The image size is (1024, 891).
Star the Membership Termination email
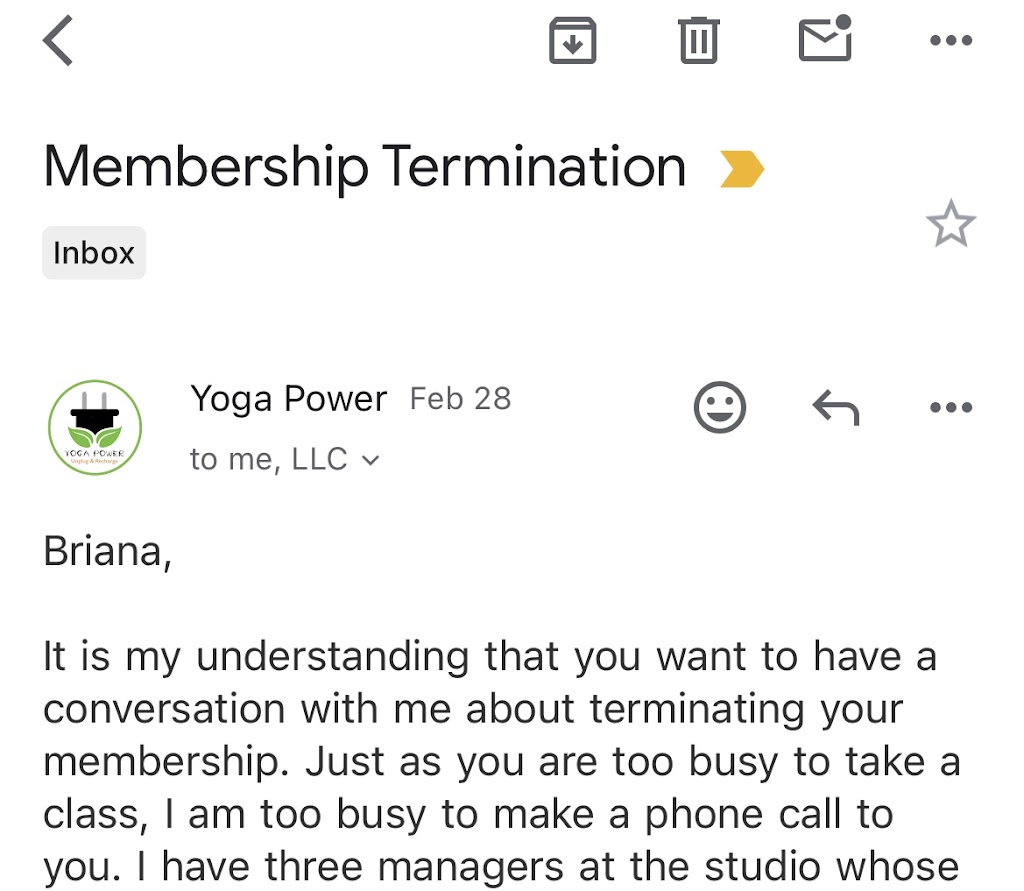tap(950, 224)
